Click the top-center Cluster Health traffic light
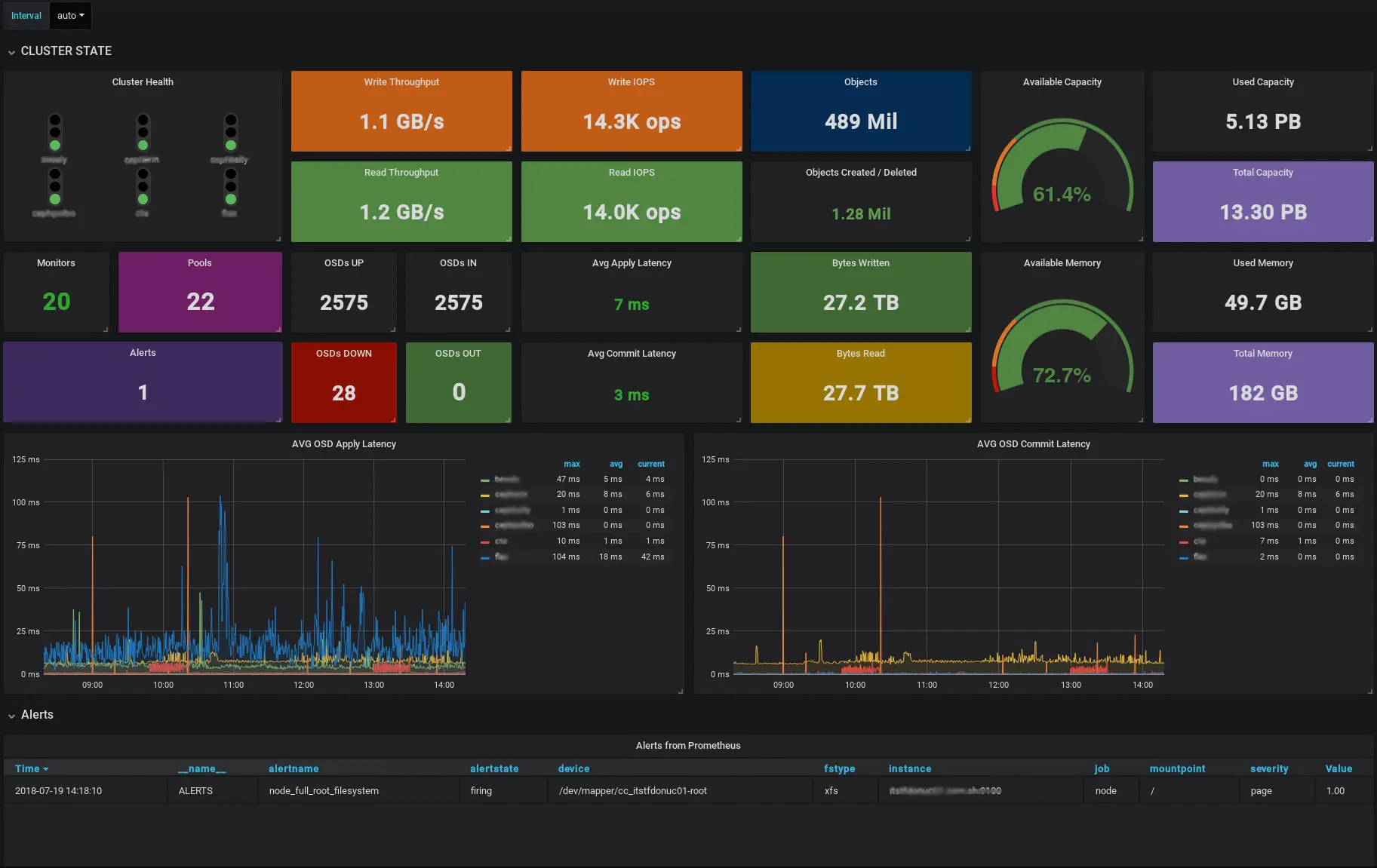 click(x=143, y=133)
